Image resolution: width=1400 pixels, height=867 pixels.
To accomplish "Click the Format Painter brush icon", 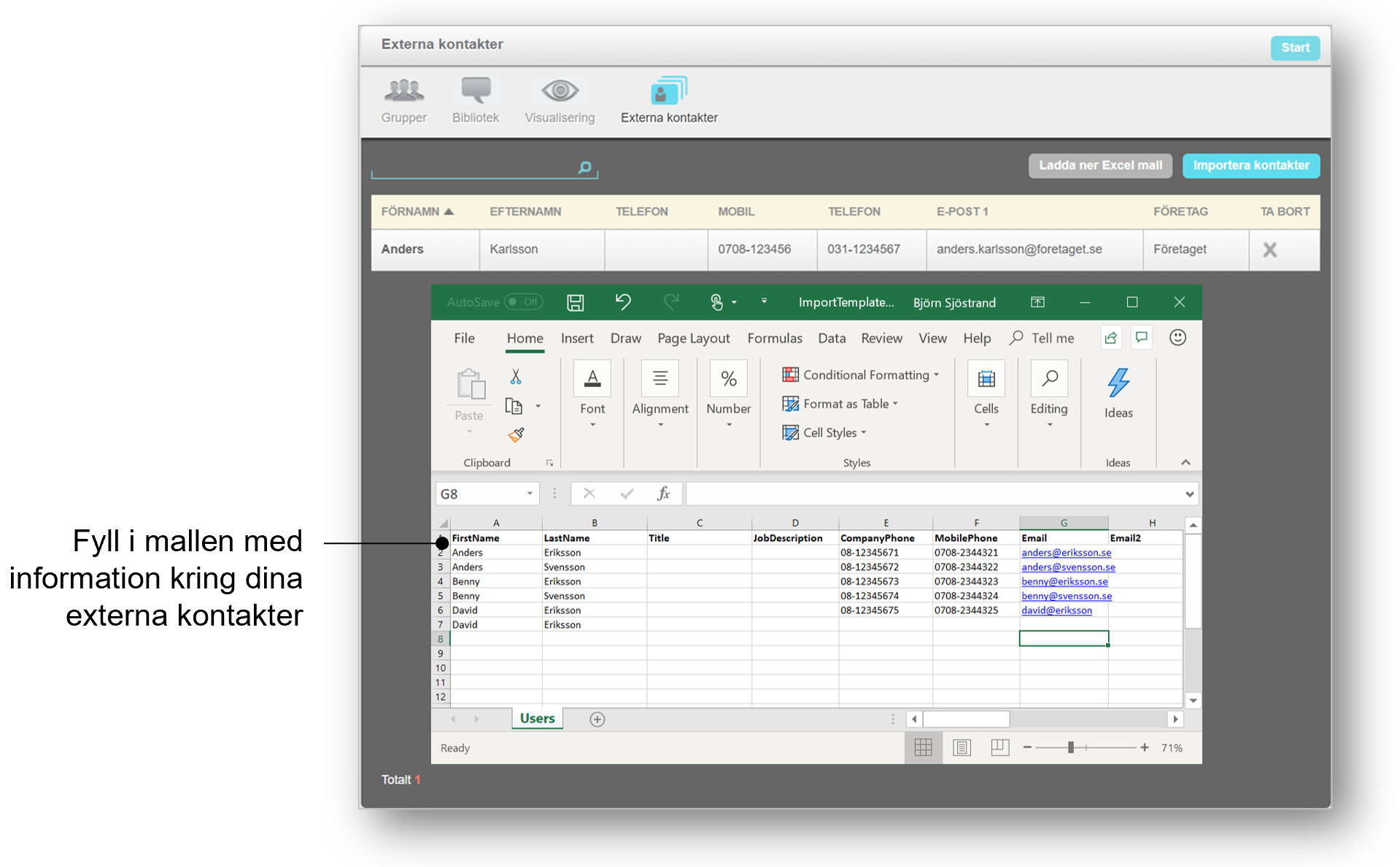I will click(516, 435).
